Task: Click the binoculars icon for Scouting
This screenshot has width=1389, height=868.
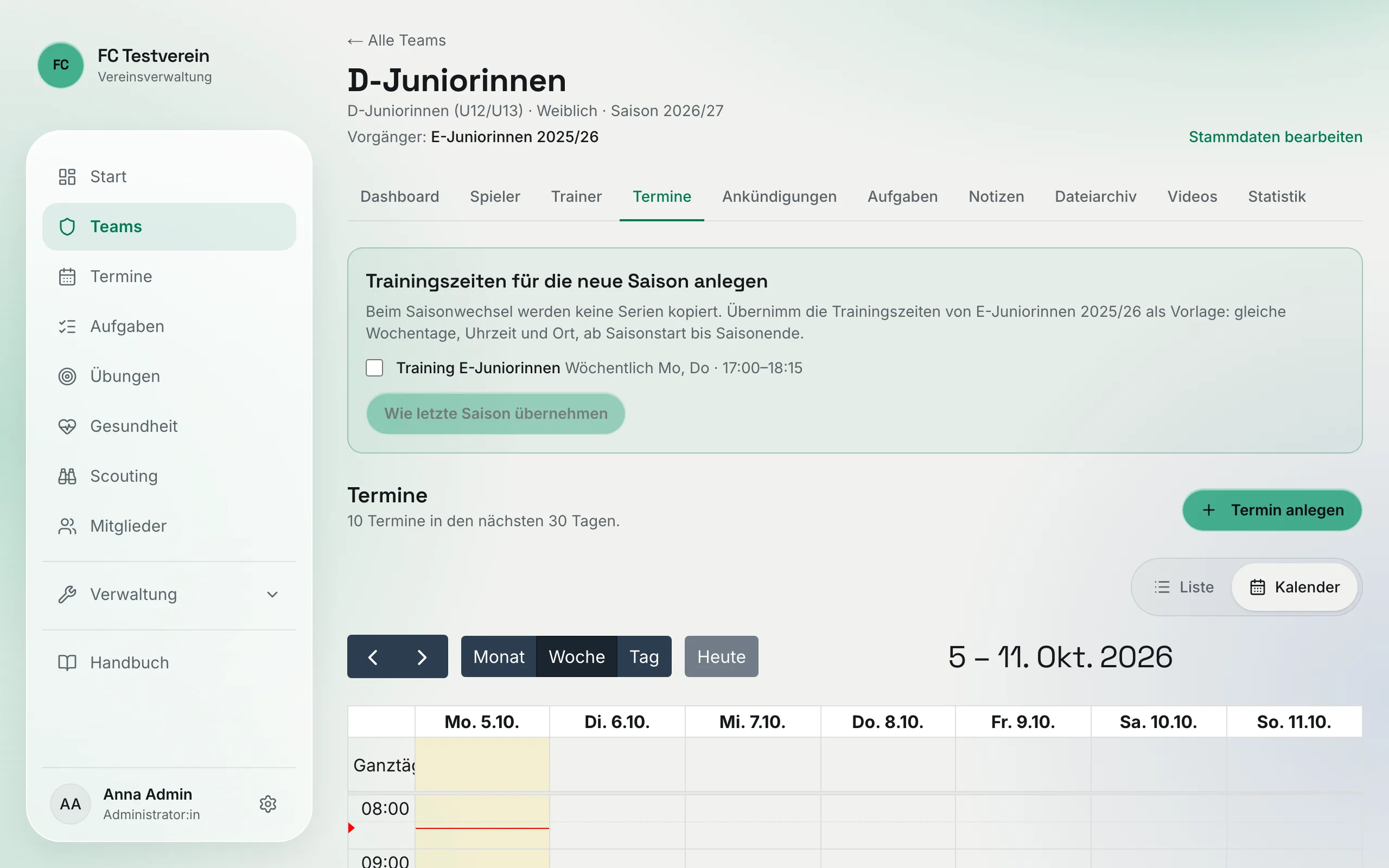Action: pyautogui.click(x=67, y=476)
